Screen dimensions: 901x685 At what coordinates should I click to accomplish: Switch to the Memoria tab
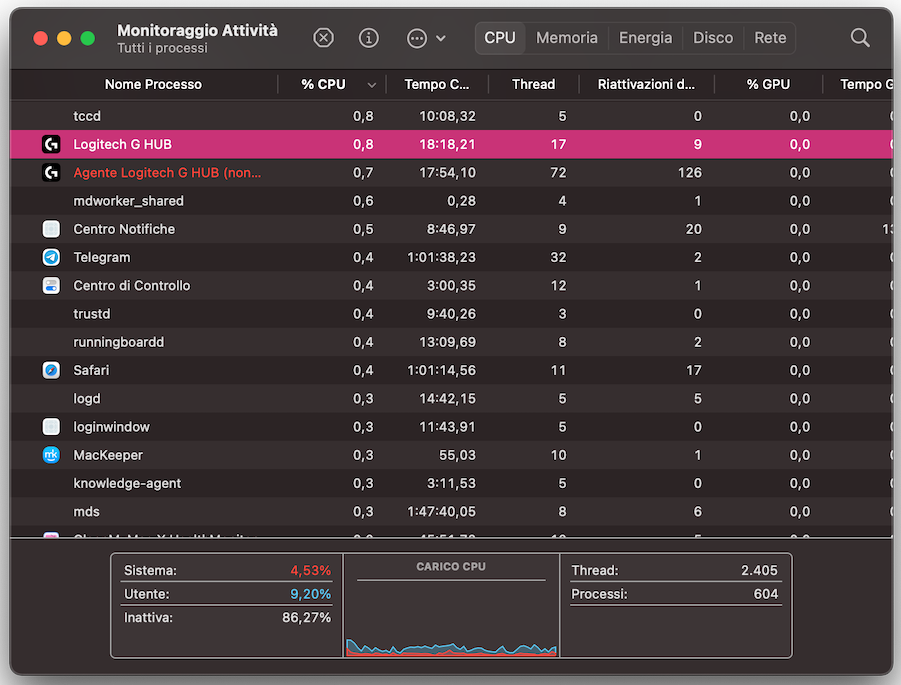click(566, 38)
